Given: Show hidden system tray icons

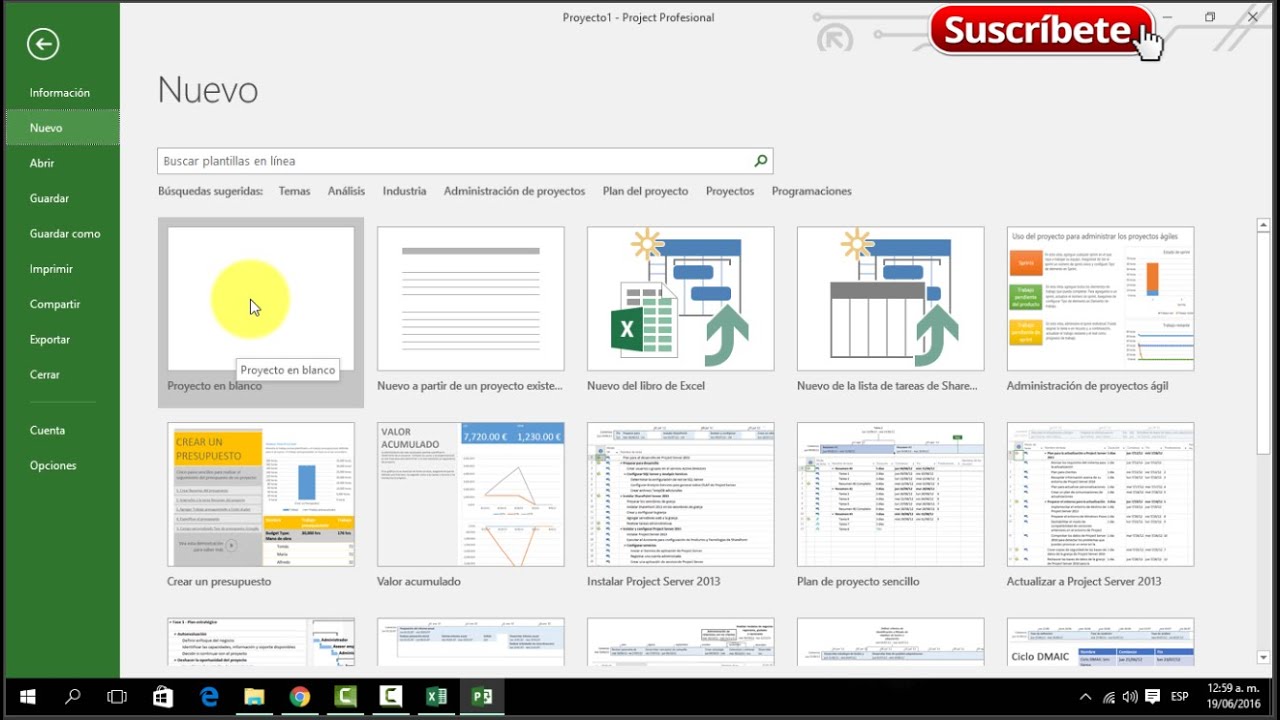Looking at the screenshot, I should pyautogui.click(x=1086, y=696).
